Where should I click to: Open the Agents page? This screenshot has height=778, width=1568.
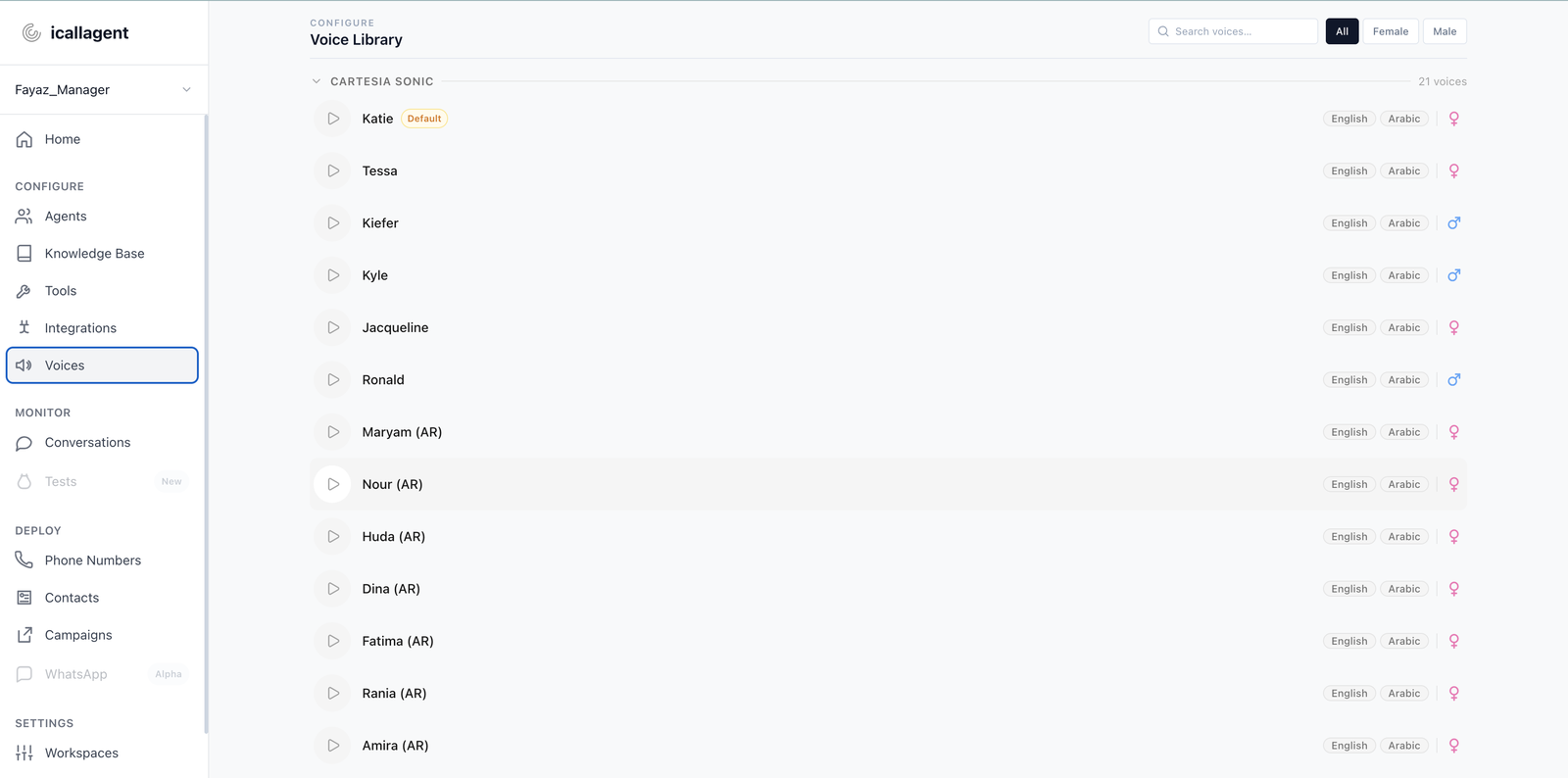(102, 217)
